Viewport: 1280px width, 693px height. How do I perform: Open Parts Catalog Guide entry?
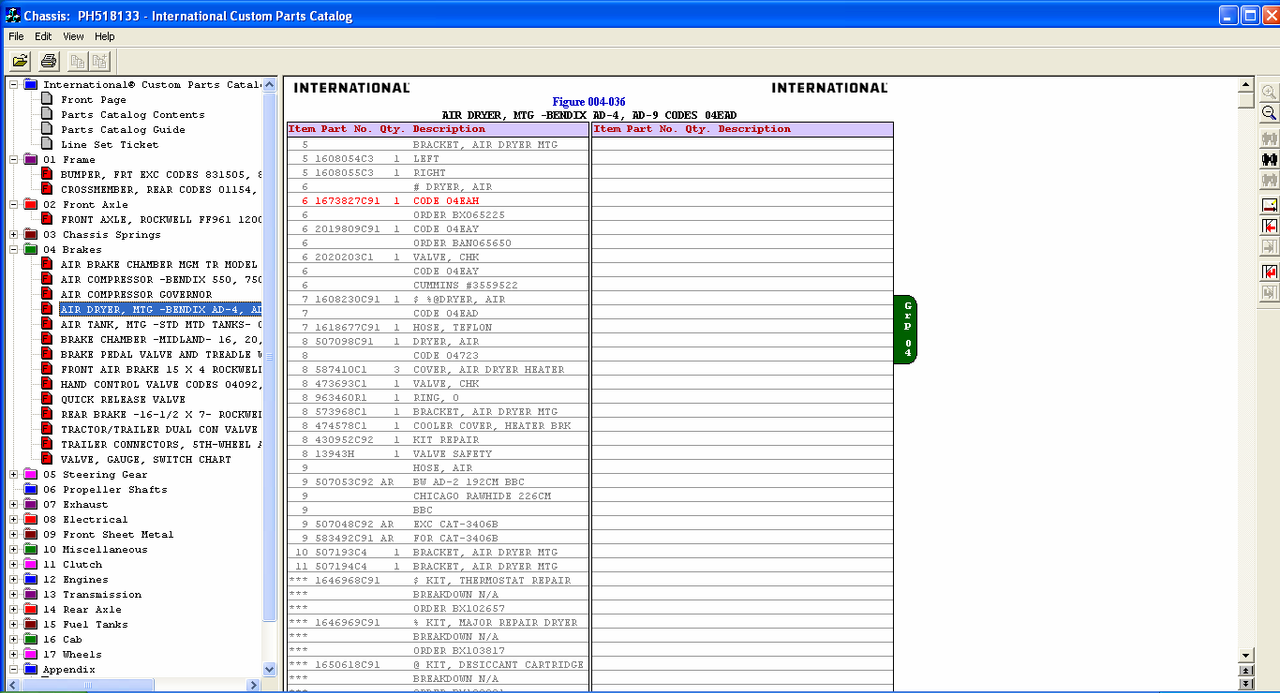pos(122,130)
